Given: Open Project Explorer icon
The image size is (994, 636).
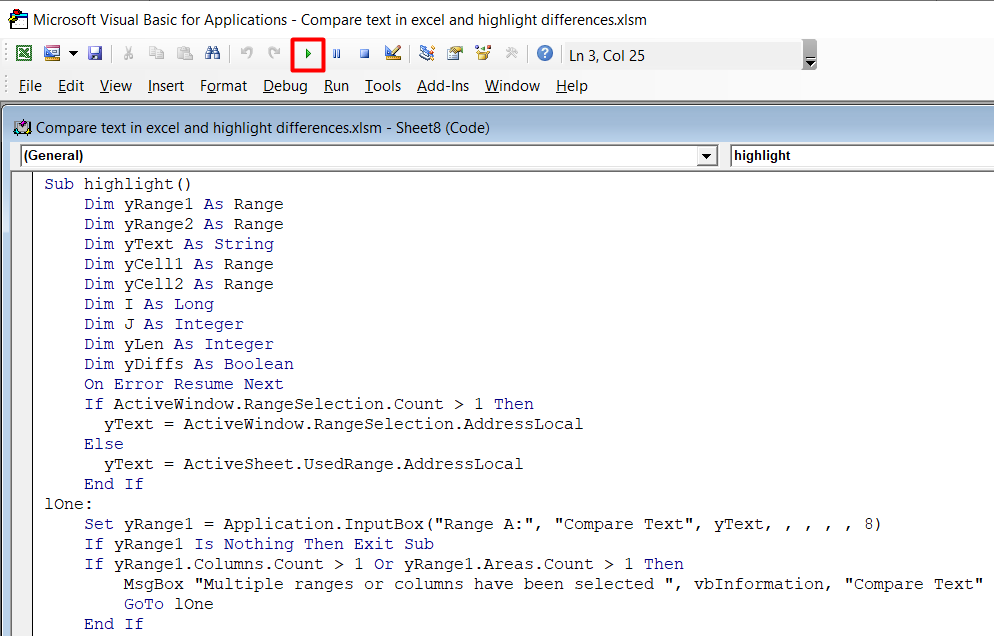Looking at the screenshot, I should [x=427, y=54].
